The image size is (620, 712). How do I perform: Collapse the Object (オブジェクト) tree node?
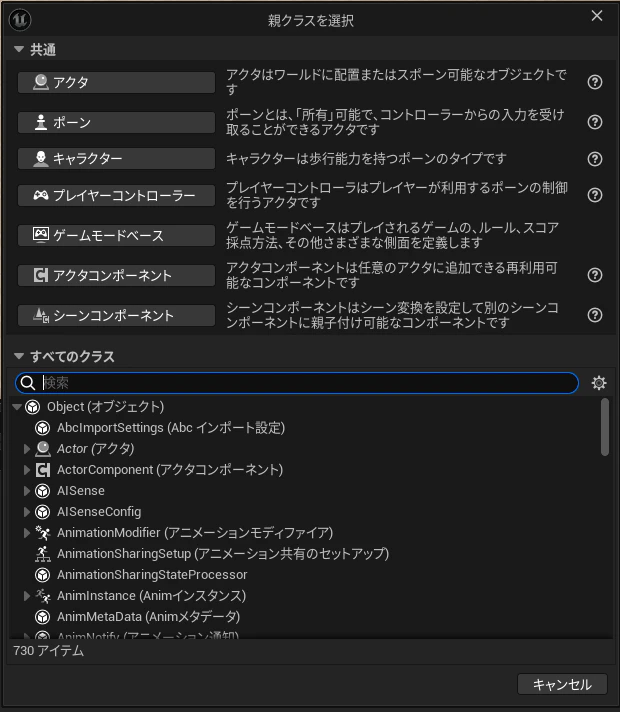coord(17,407)
